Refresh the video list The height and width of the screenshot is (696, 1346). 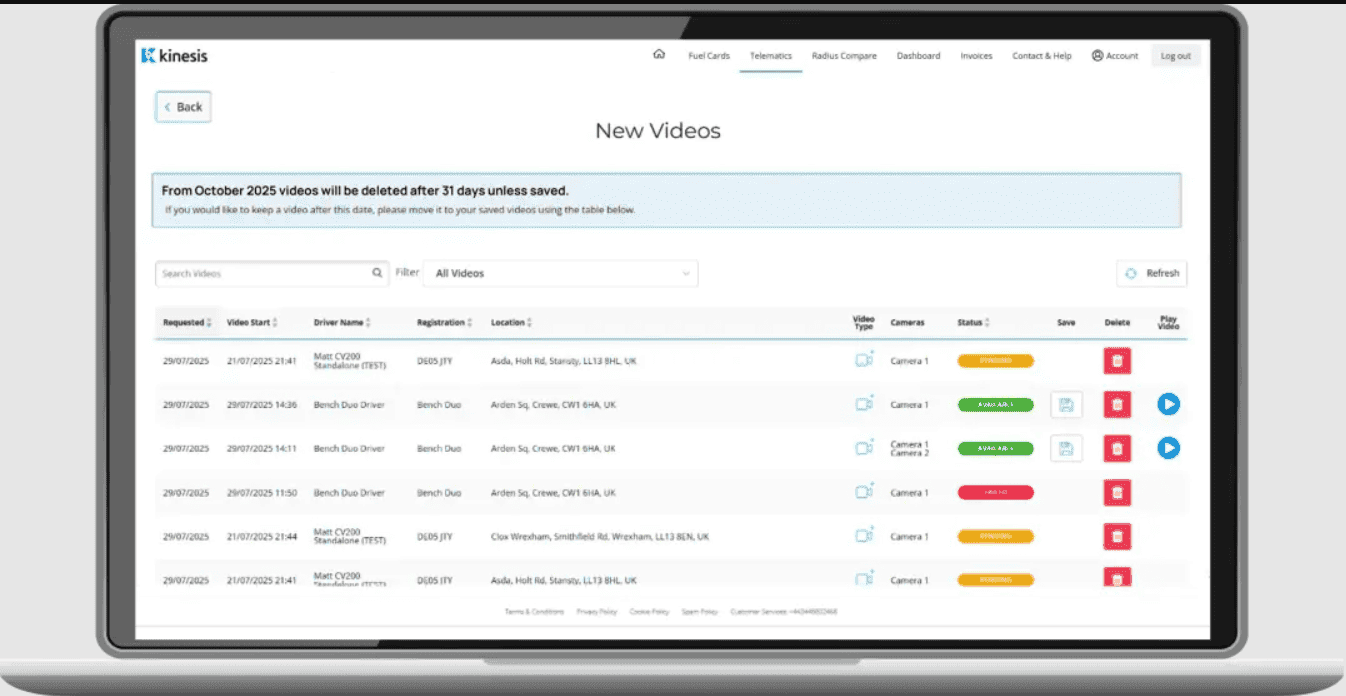click(x=1152, y=273)
